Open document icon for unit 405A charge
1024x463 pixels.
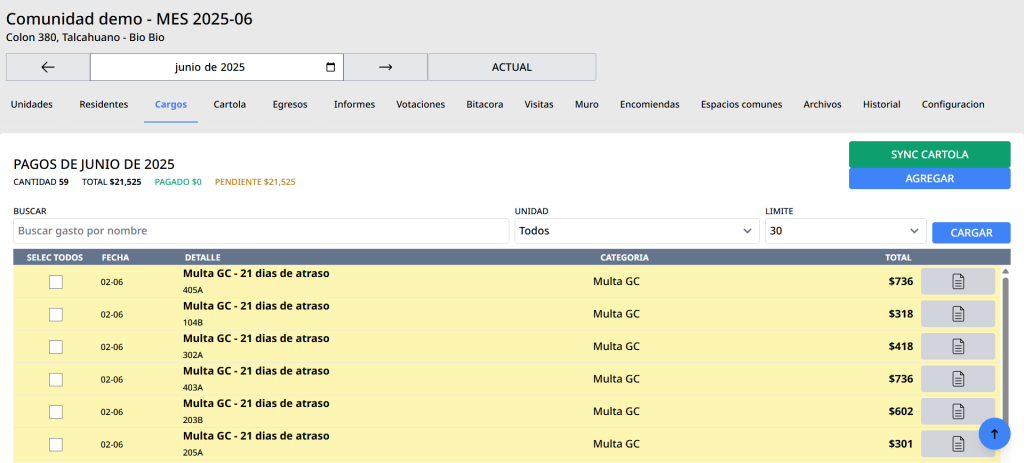[x=957, y=282]
